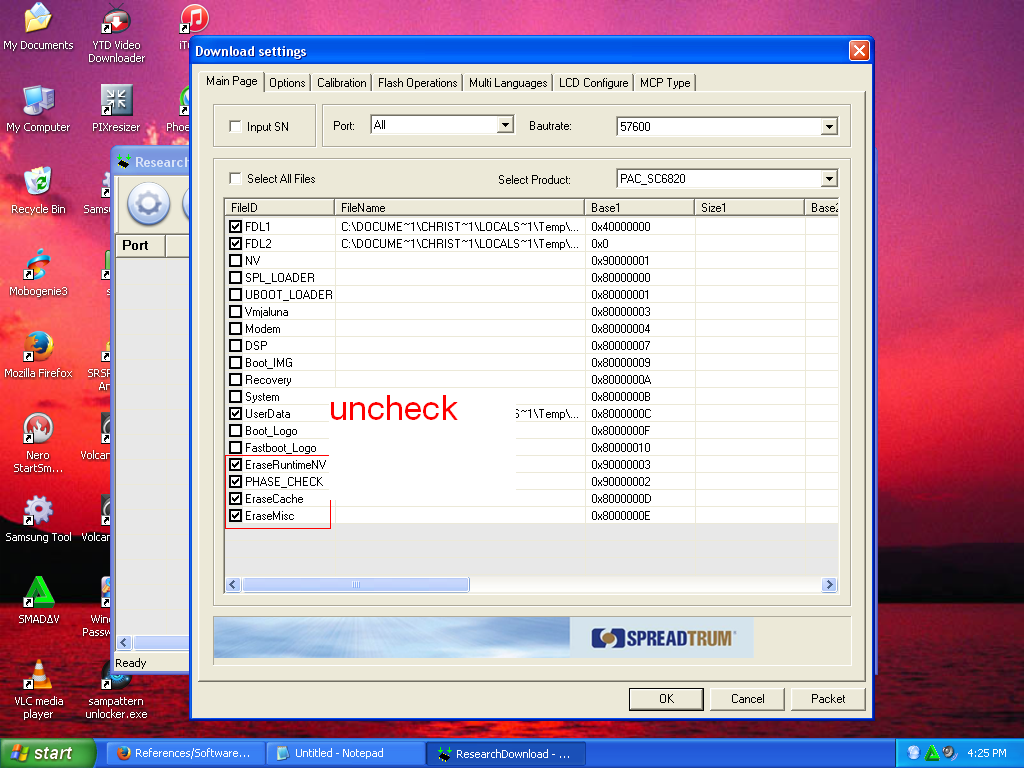Viewport: 1024px width, 768px height.
Task: Open the My Documents desktop icon
Action: [38, 19]
